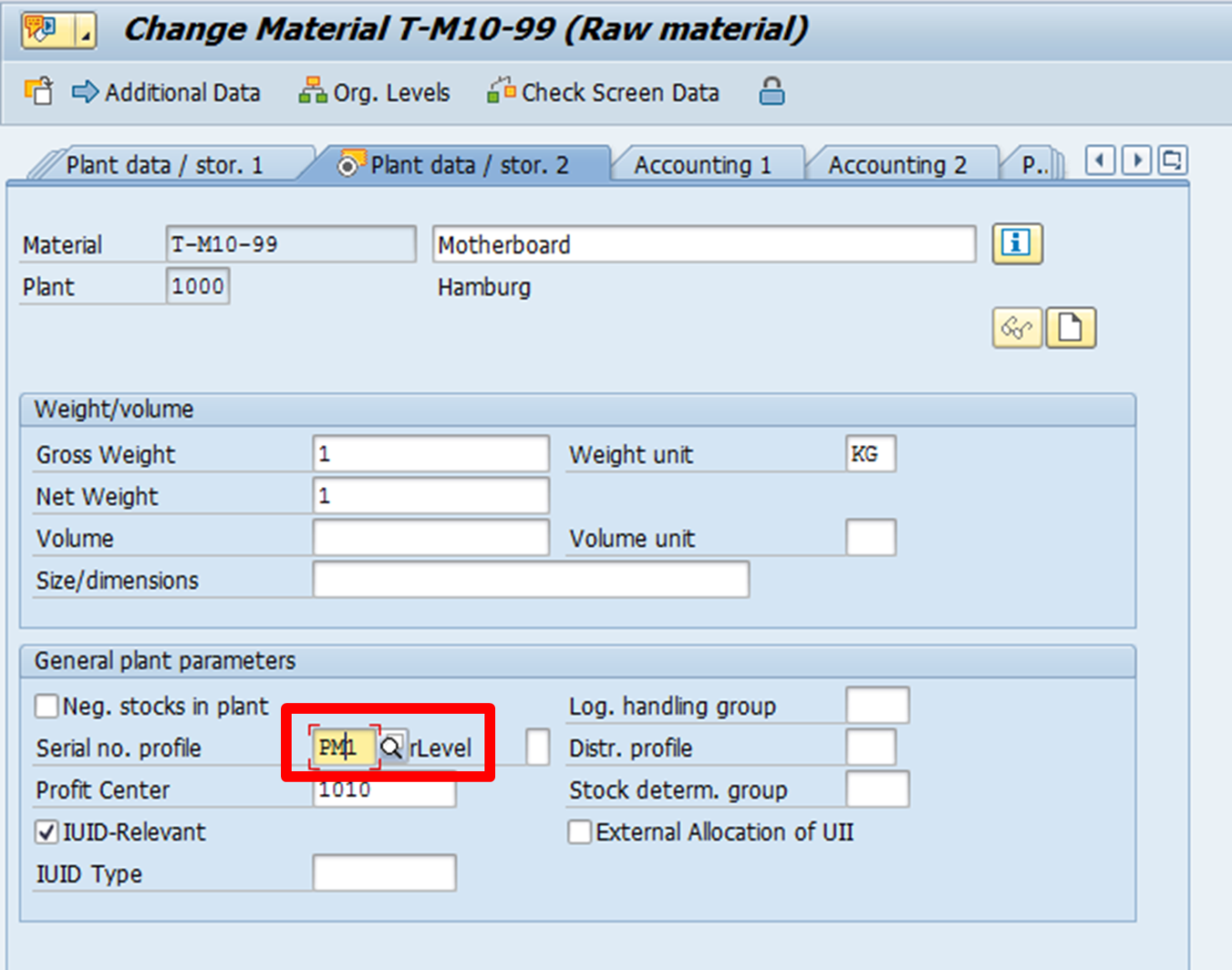Select Plant data / stor. 2 tab
Screen dimensions: 1232x970
455,165
